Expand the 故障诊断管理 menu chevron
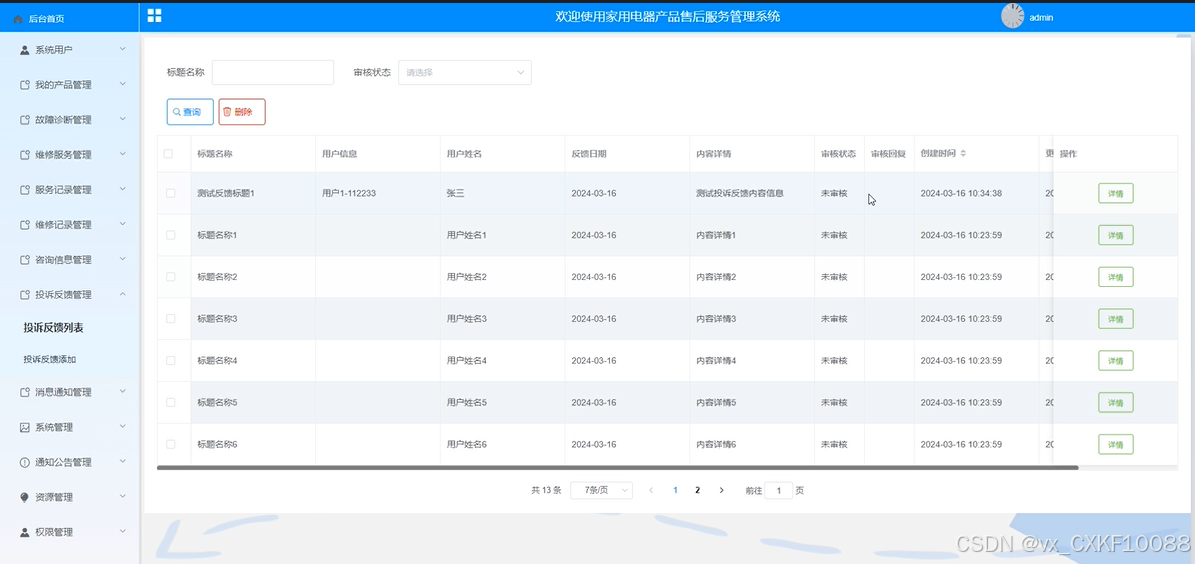 (x=123, y=120)
